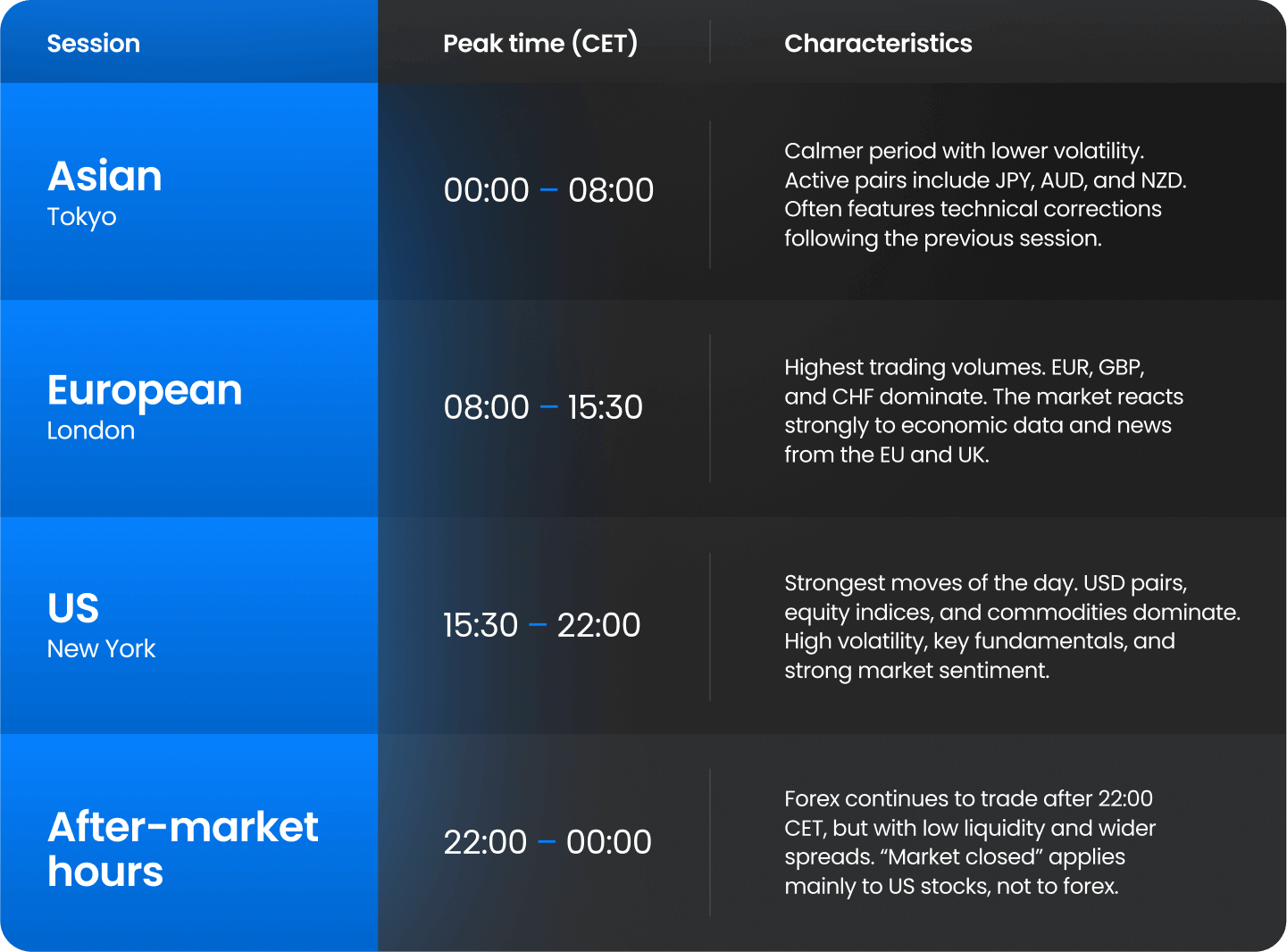Select the US session title
Screen dimensions: 1287x952
tap(73, 608)
